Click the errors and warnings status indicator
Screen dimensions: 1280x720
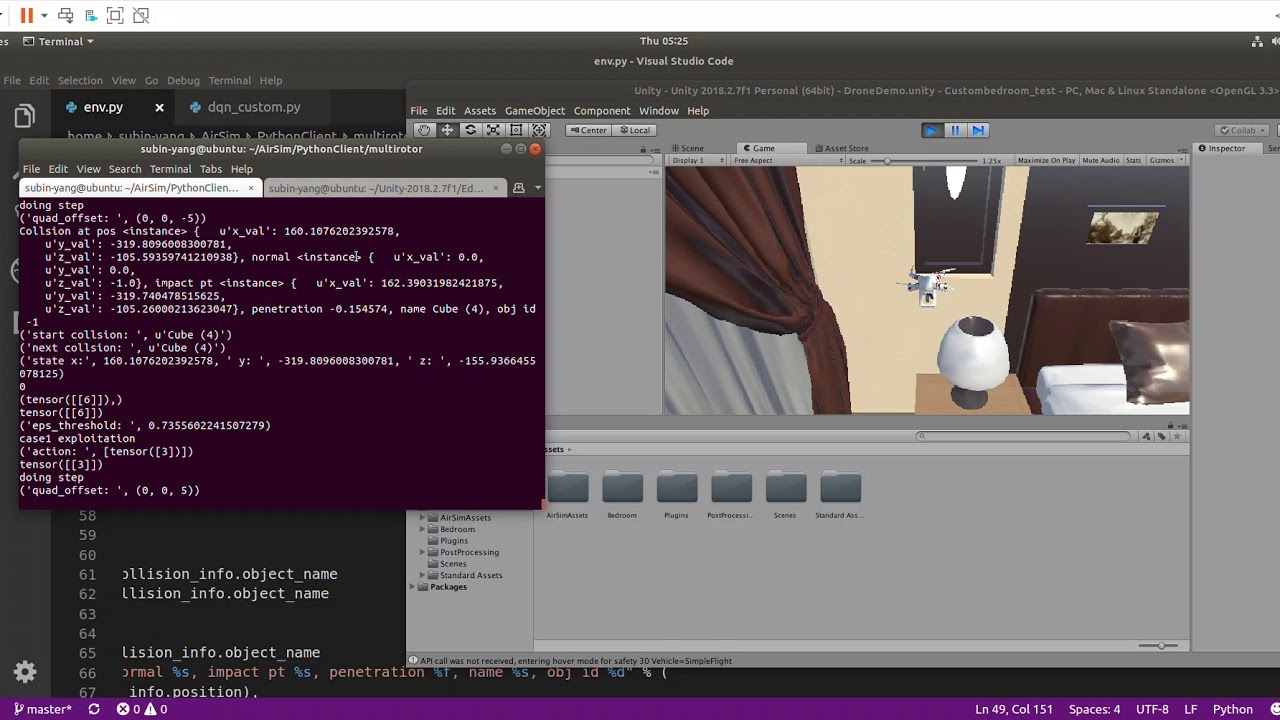pos(142,709)
